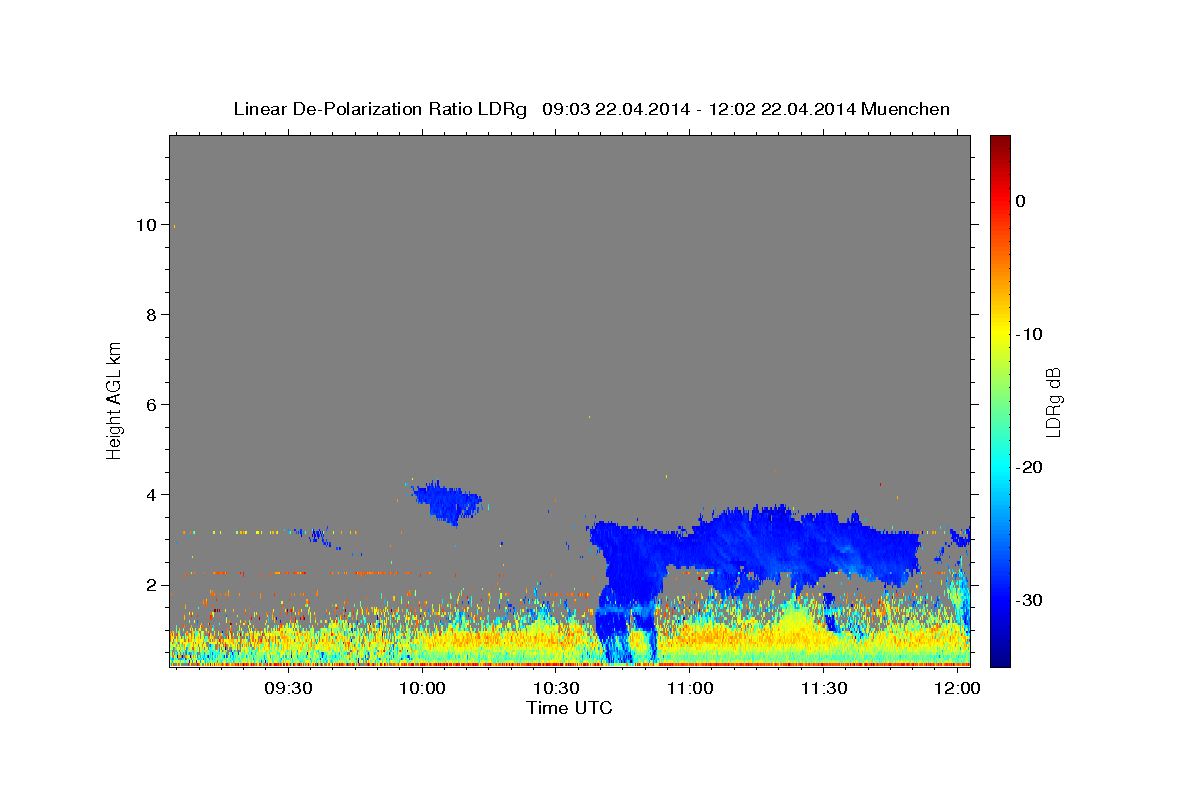Screen dimensions: 1200x800
Task: Click the '11:00' time axis label
Action: 690,688
